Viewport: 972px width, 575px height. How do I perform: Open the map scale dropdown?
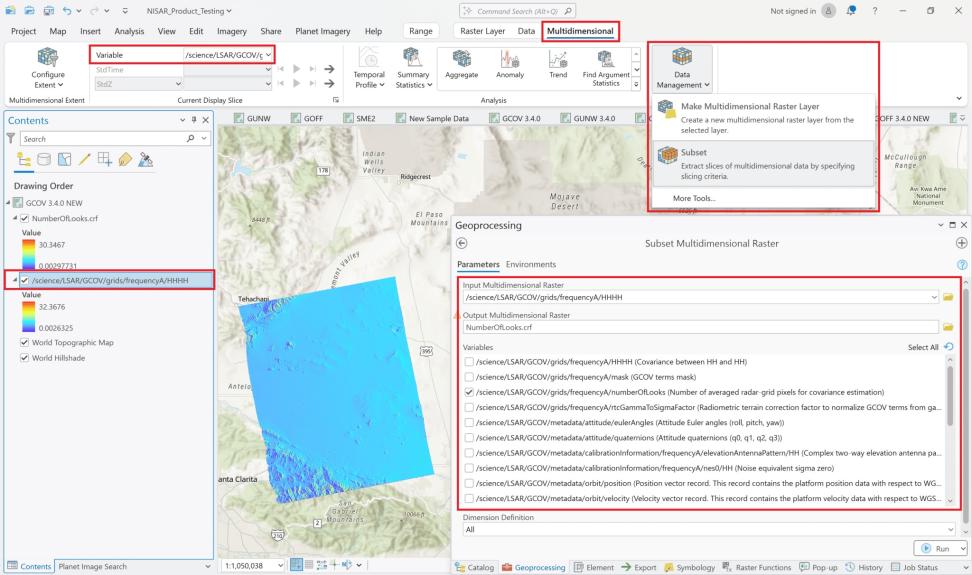(281, 566)
